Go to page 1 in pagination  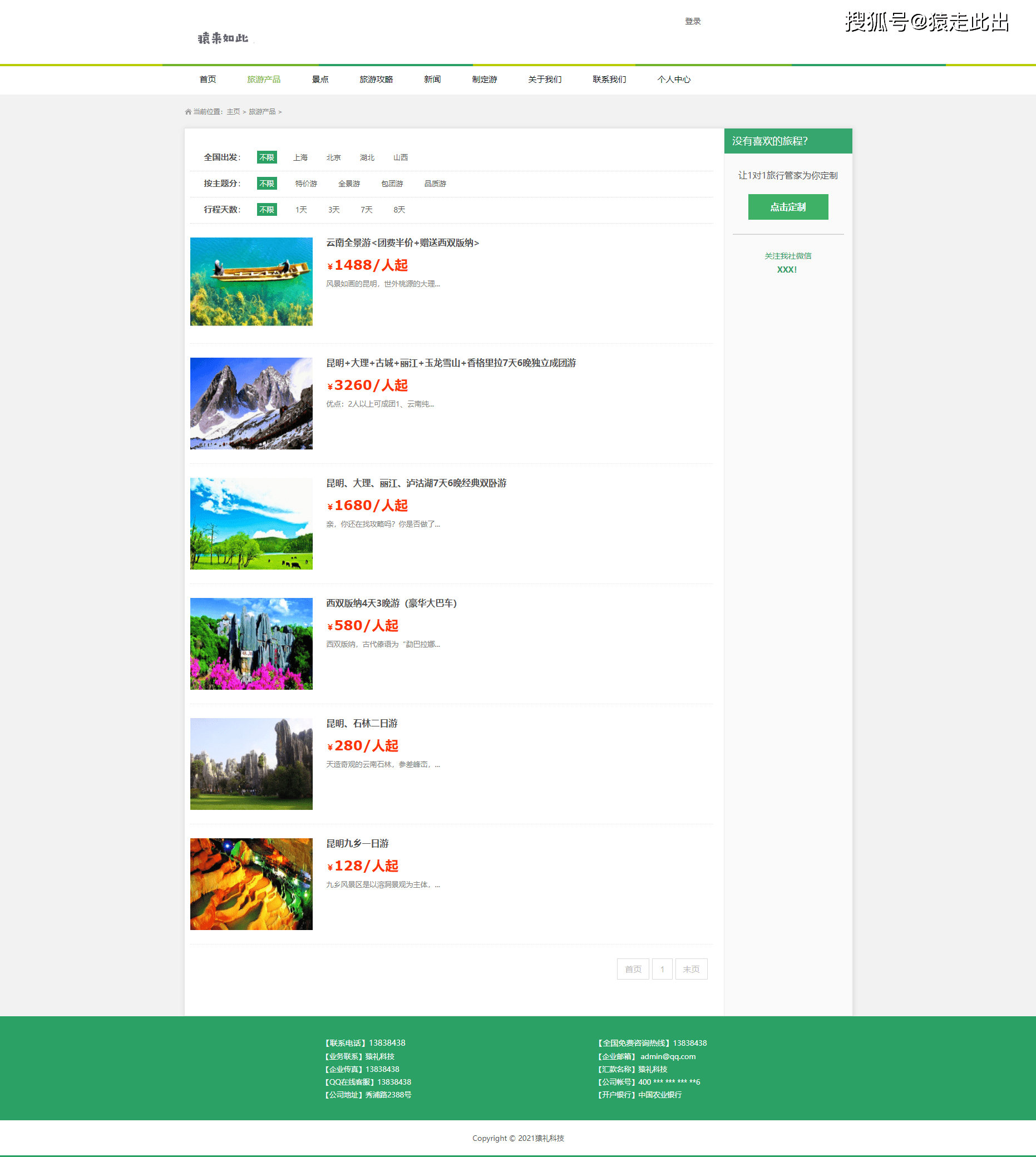click(662, 969)
